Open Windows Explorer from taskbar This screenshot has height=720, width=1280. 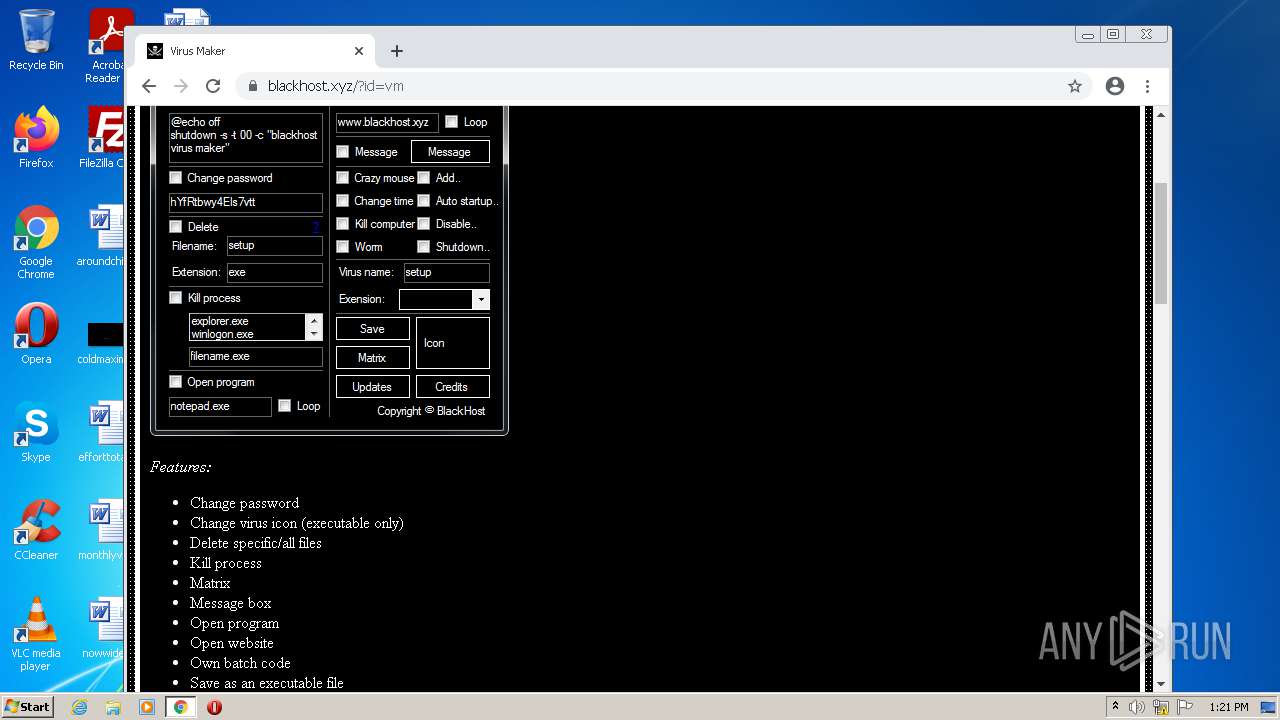tap(113, 707)
